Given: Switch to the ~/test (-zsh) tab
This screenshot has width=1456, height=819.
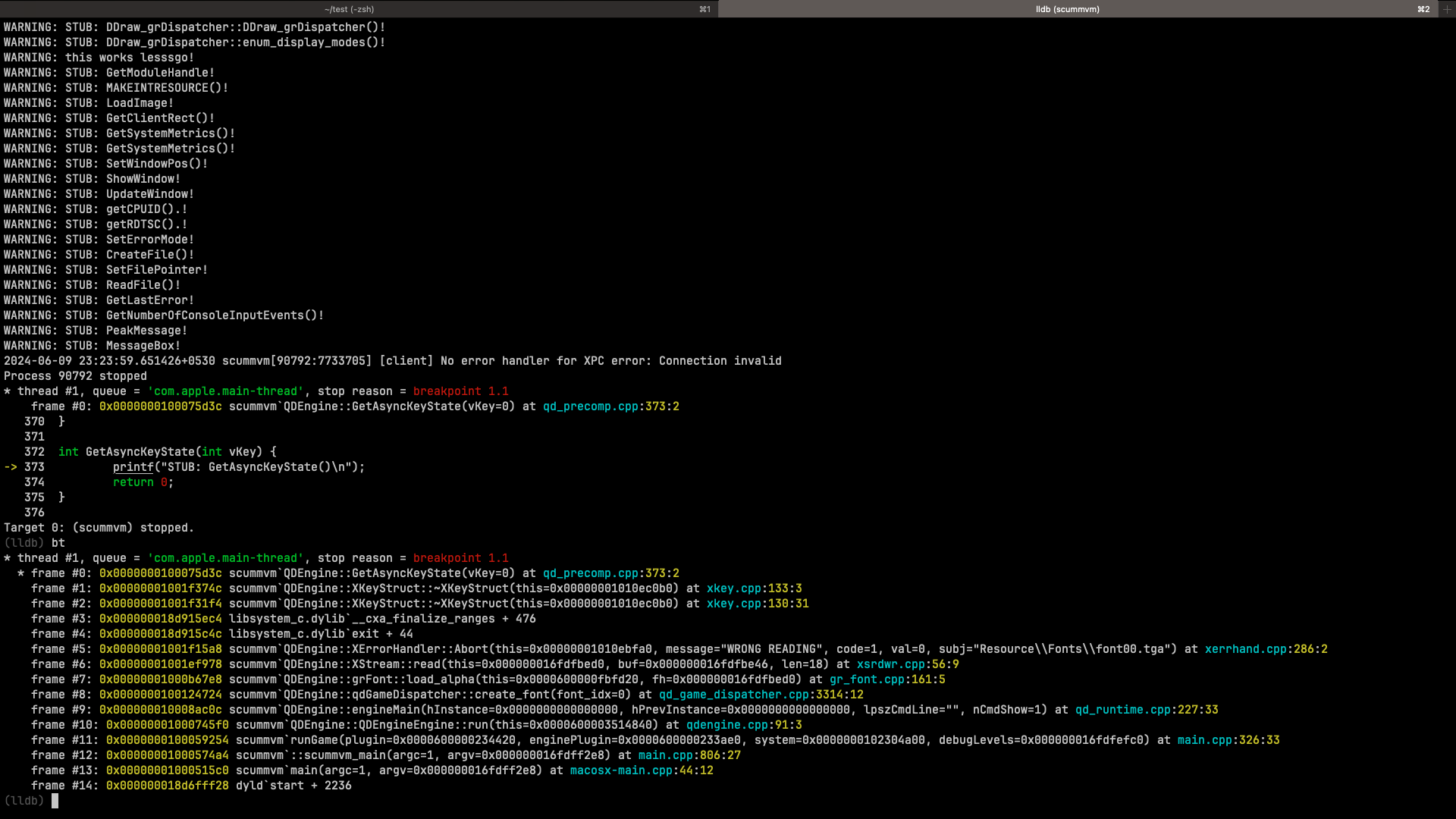Looking at the screenshot, I should 349,9.
